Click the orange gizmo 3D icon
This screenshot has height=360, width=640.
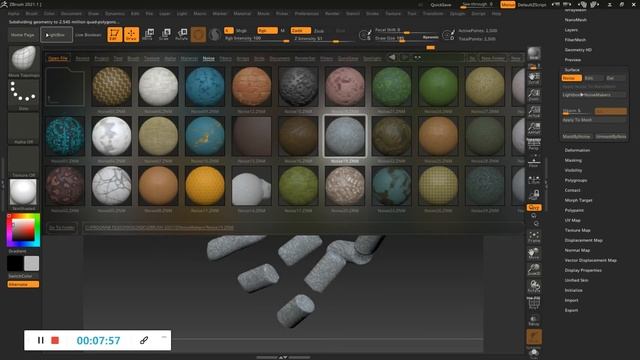(x=198, y=35)
